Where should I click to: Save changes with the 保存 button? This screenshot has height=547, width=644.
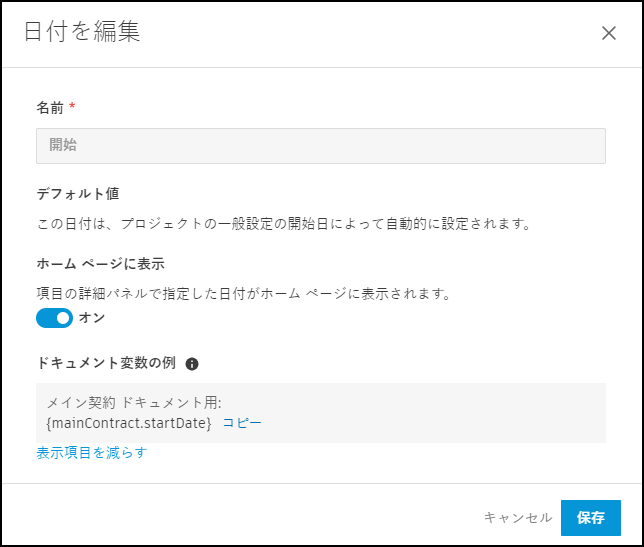590,517
